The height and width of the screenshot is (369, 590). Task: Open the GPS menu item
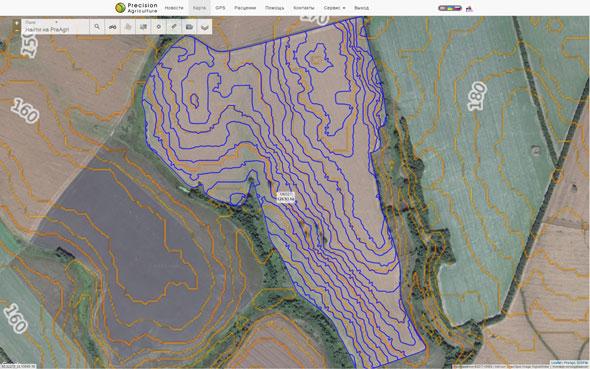tap(220, 8)
